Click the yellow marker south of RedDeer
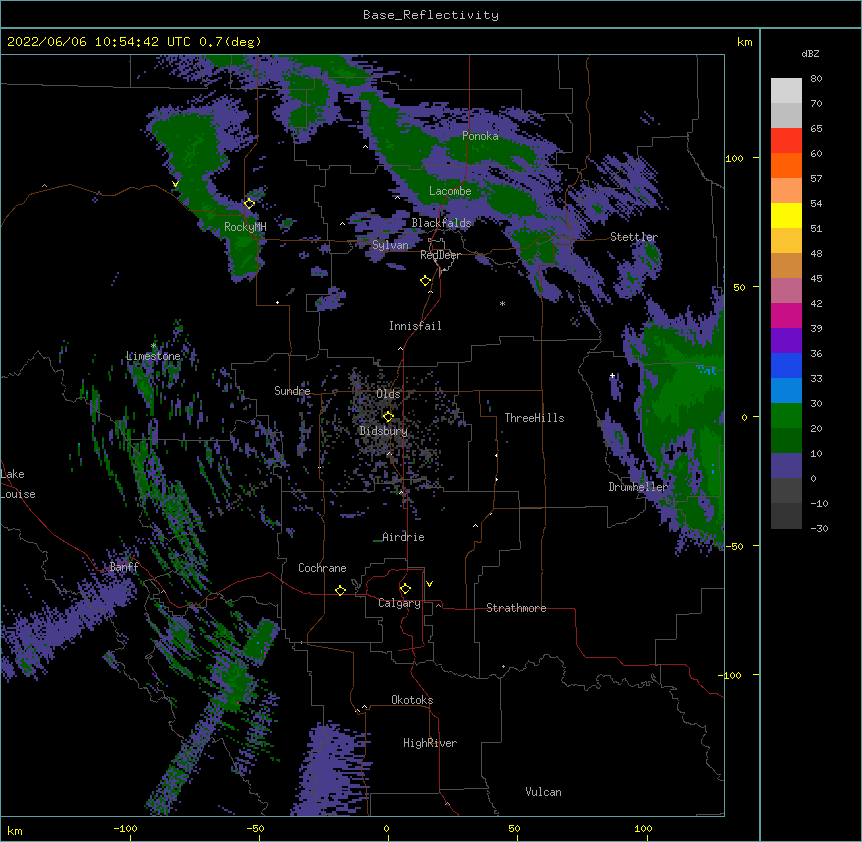This screenshot has width=862, height=842. [425, 281]
